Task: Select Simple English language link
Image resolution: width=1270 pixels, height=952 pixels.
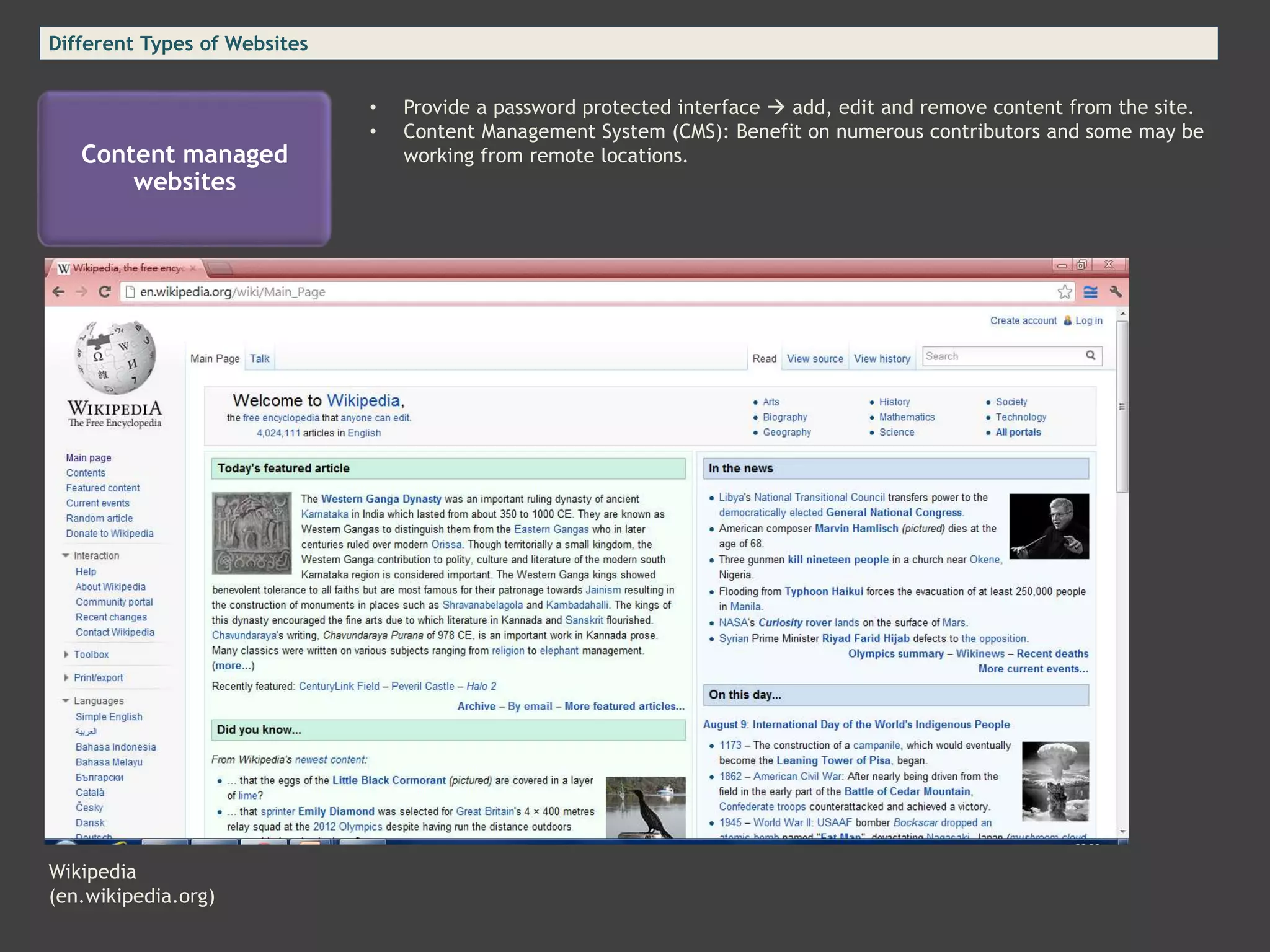Action: tap(109, 716)
